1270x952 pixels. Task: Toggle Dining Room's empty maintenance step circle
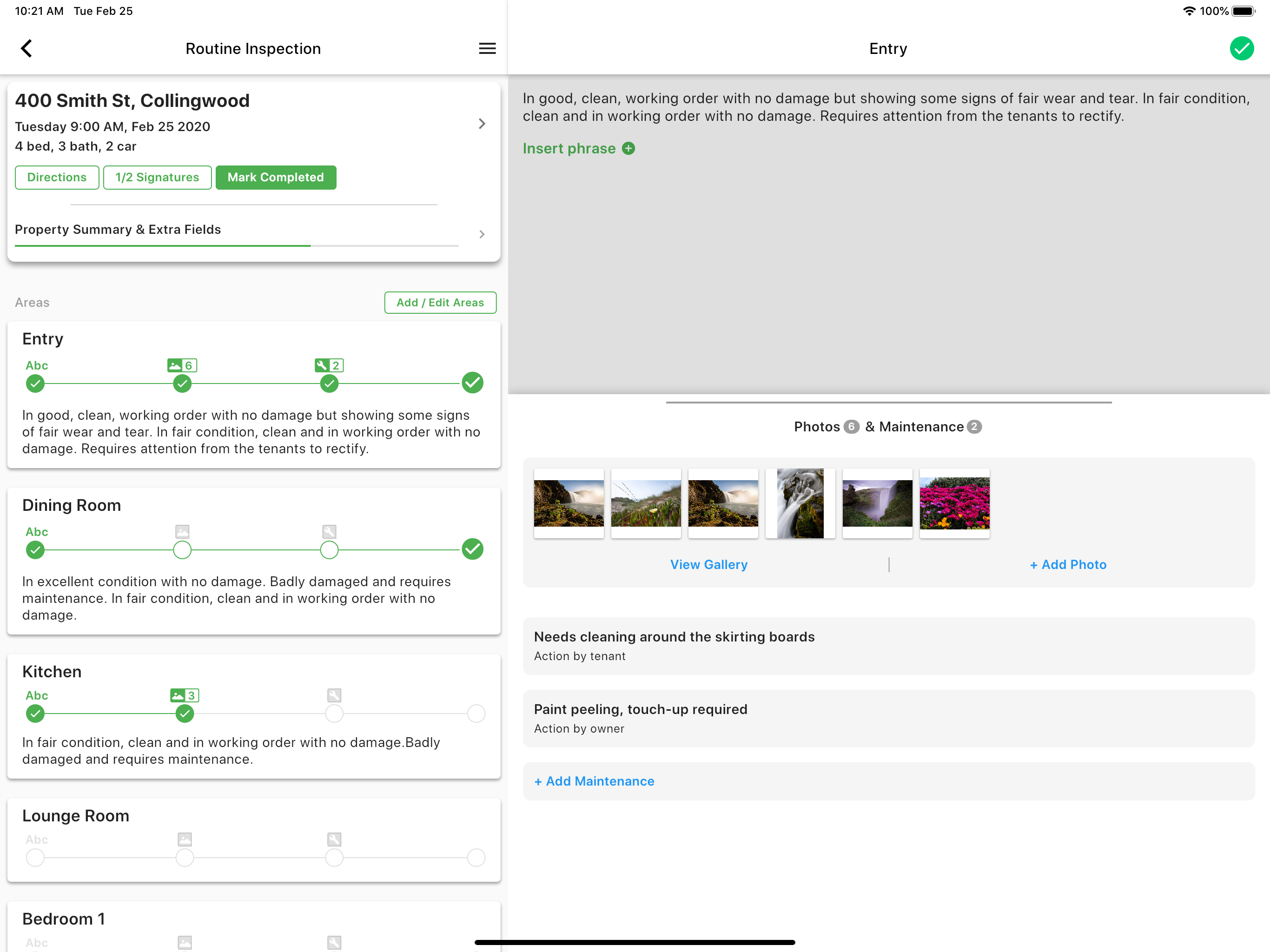click(x=329, y=549)
